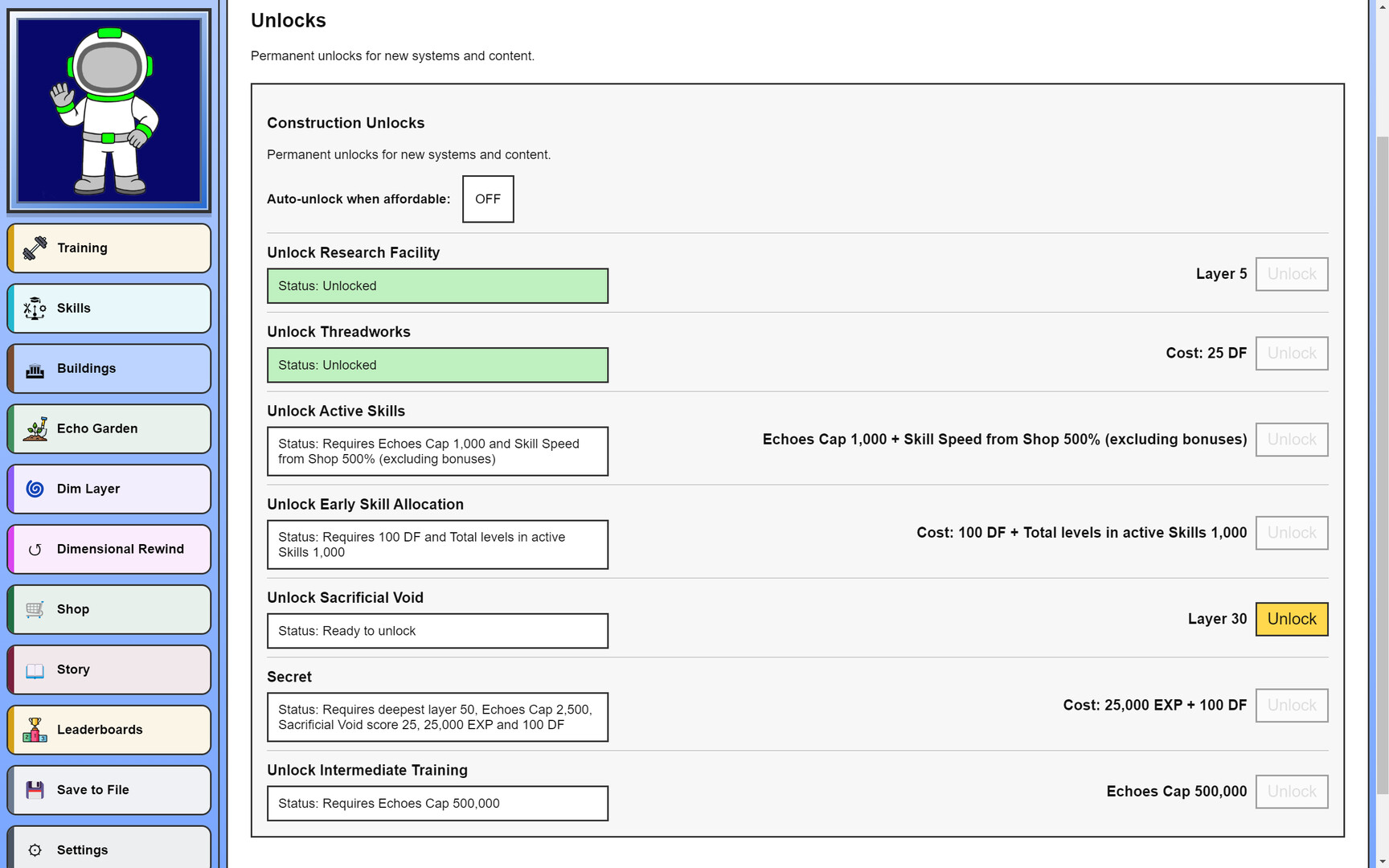Select Dimensional Rewind in sidebar
This screenshot has width=1389, height=868.
(x=109, y=550)
